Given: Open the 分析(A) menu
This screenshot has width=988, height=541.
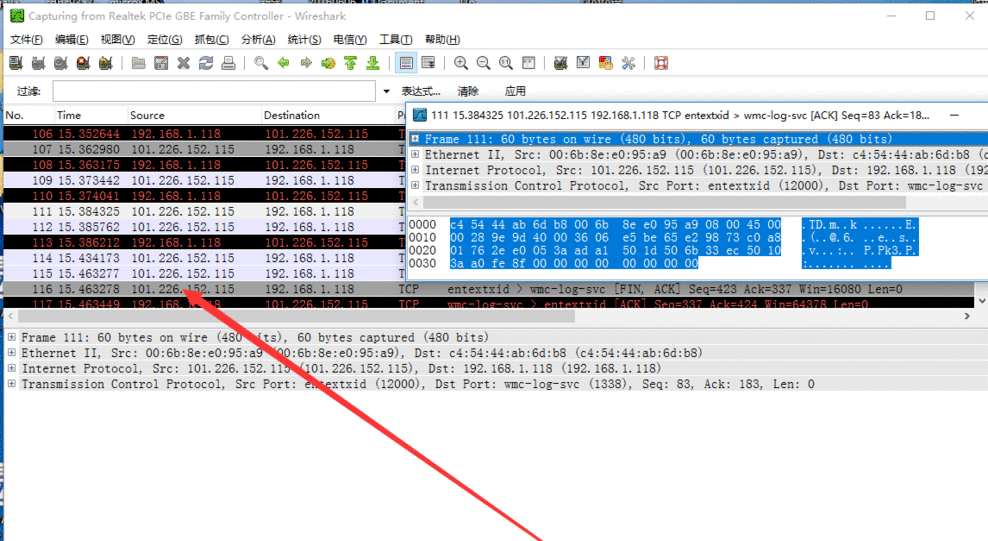Looking at the screenshot, I should 257,39.
